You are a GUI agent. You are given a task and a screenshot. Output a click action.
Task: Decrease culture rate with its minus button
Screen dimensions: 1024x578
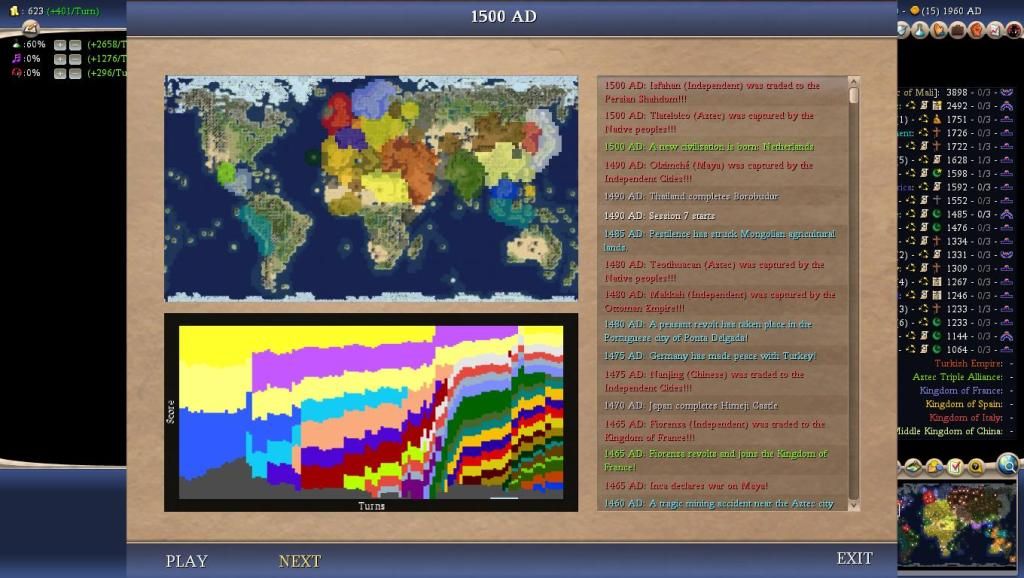pyautogui.click(x=75, y=59)
